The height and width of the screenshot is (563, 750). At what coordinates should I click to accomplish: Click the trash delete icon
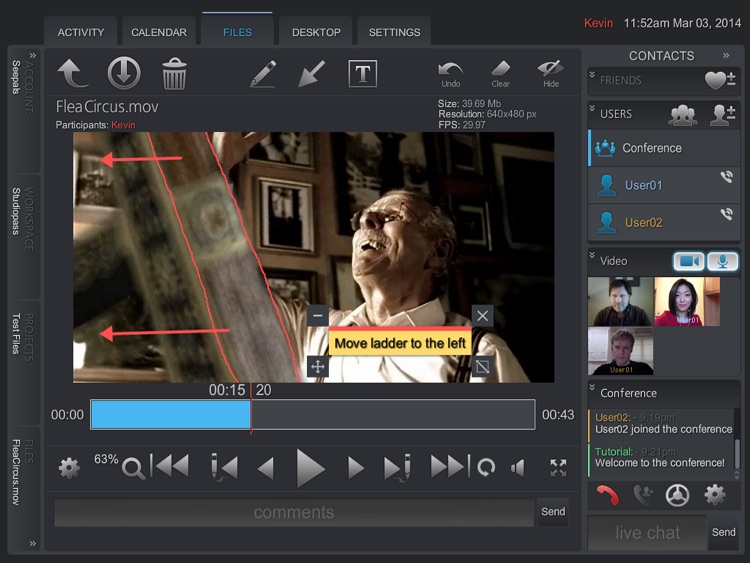pyautogui.click(x=174, y=73)
